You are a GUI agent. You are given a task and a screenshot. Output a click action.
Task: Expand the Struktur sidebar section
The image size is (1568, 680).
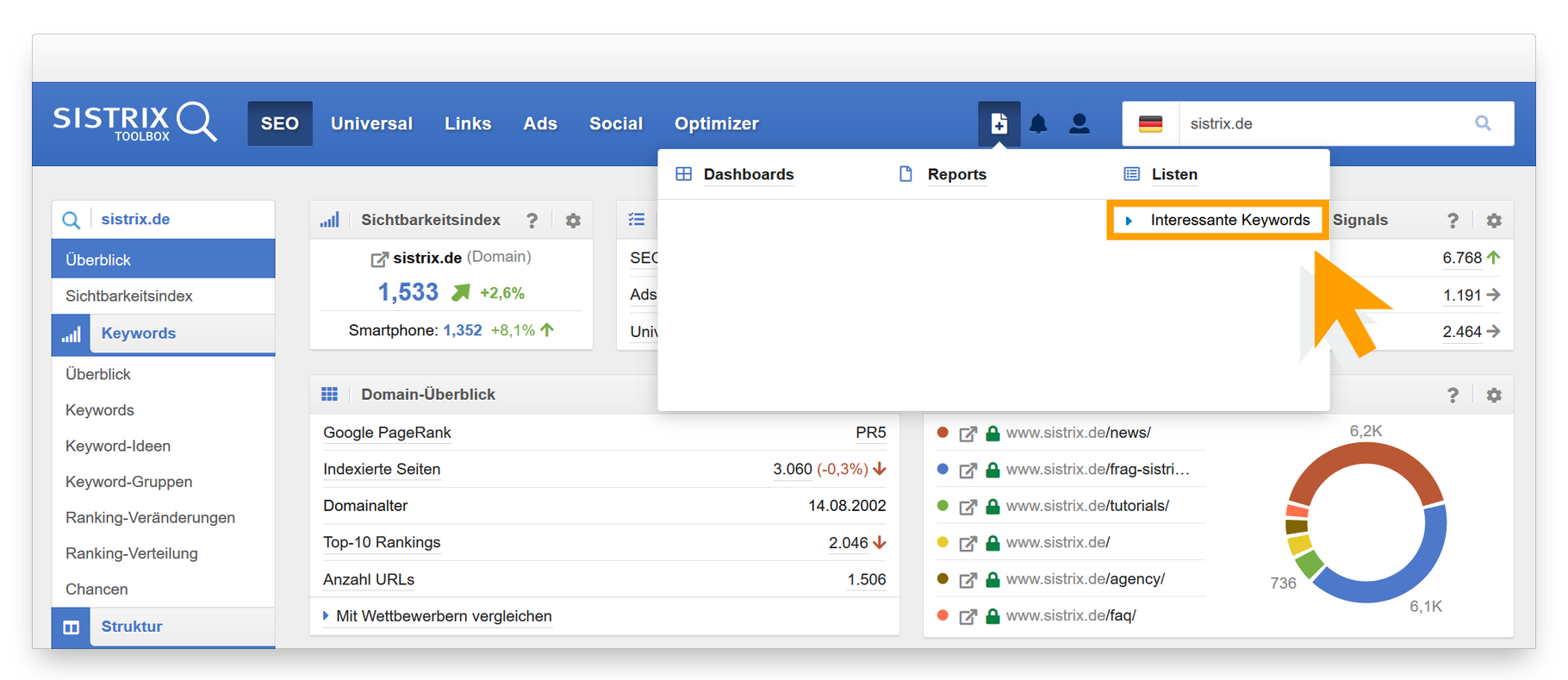(131, 627)
